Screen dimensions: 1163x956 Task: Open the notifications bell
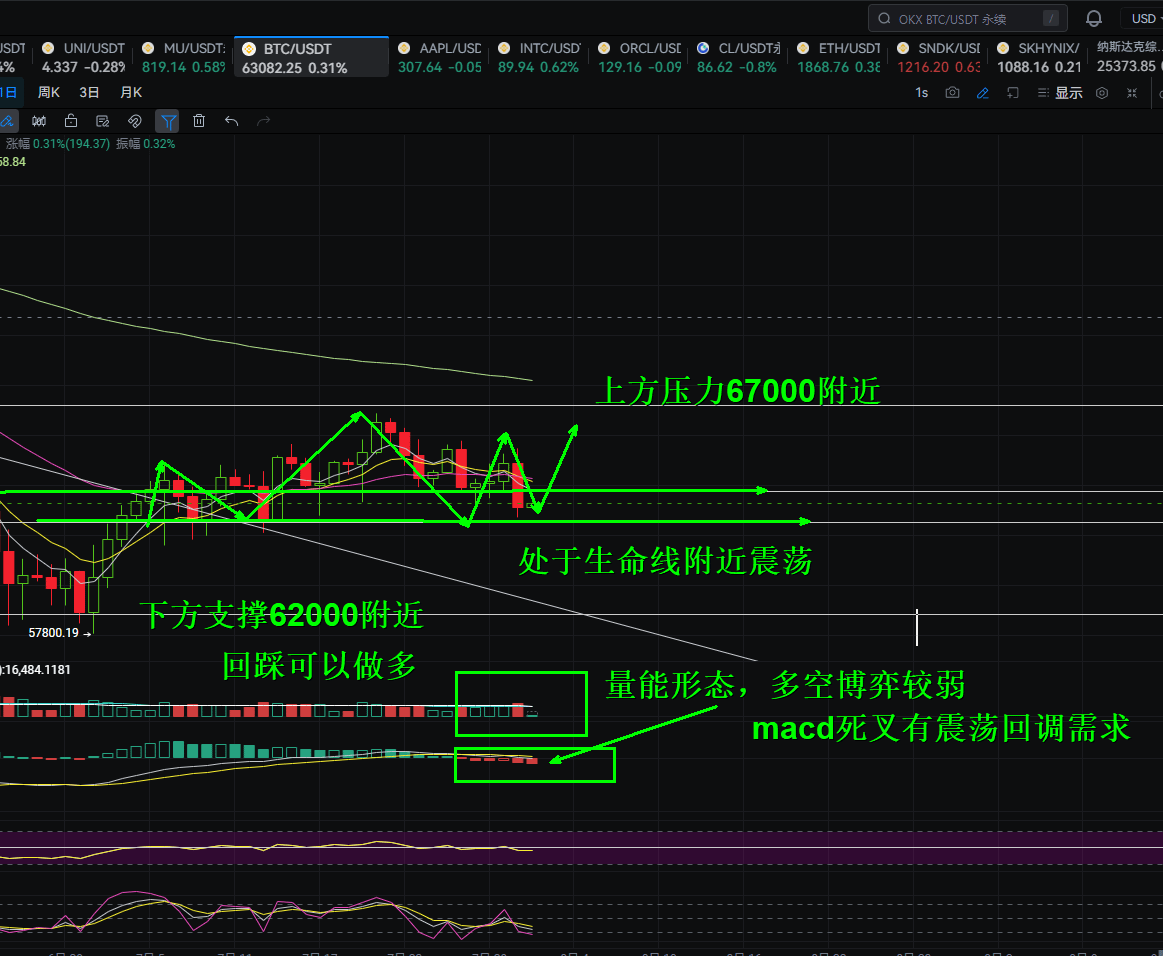pyautogui.click(x=1094, y=19)
